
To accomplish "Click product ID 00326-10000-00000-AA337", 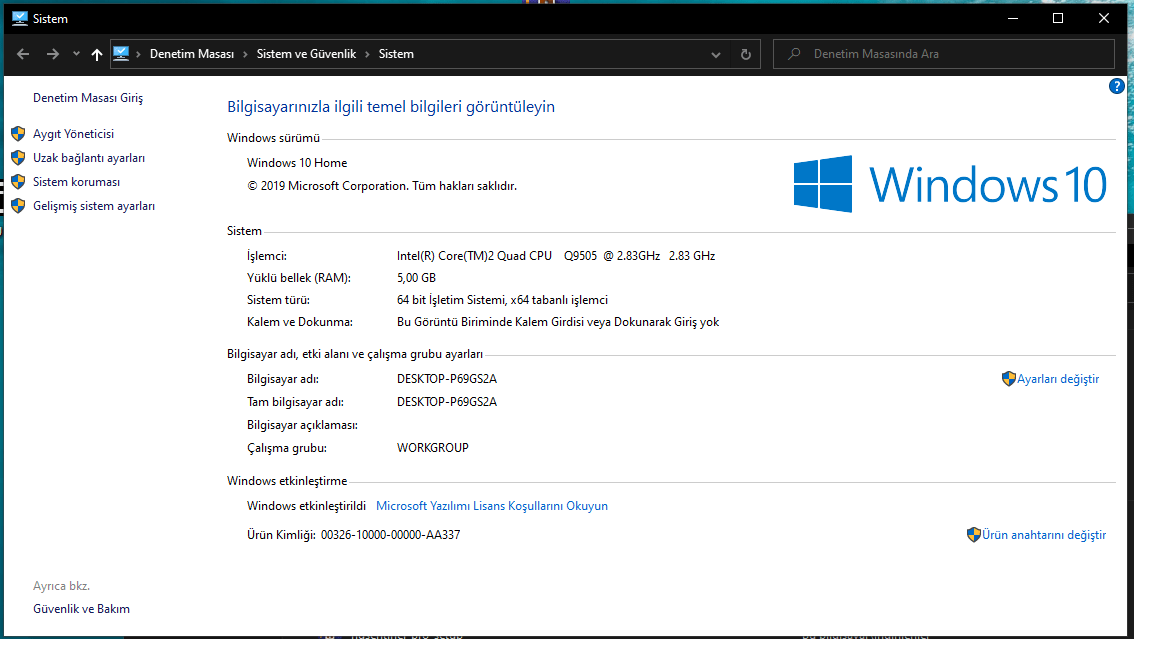I will pos(391,535).
